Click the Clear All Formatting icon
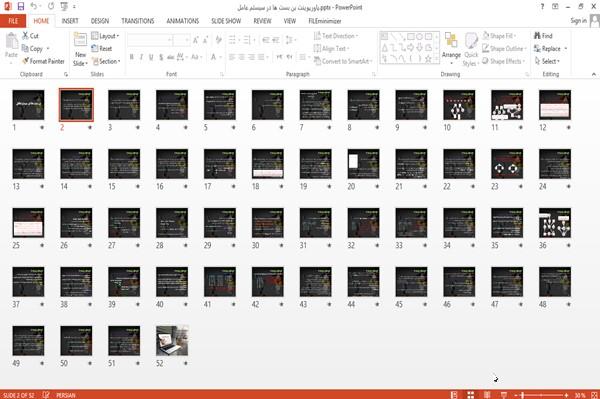The height and width of the screenshot is (399, 600). pos(218,40)
